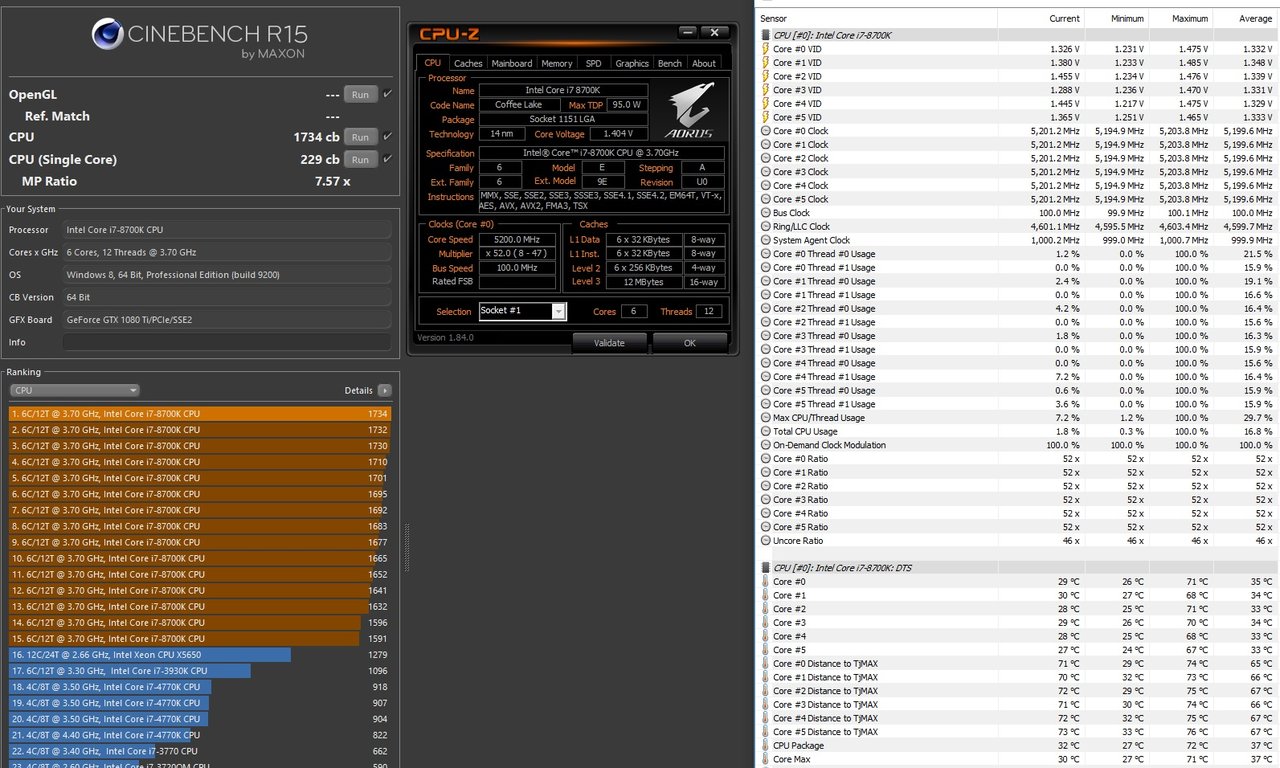Viewport: 1280px width, 768px height.
Task: Run the CPU (Single Core) benchmark
Action: pyautogui.click(x=360, y=159)
